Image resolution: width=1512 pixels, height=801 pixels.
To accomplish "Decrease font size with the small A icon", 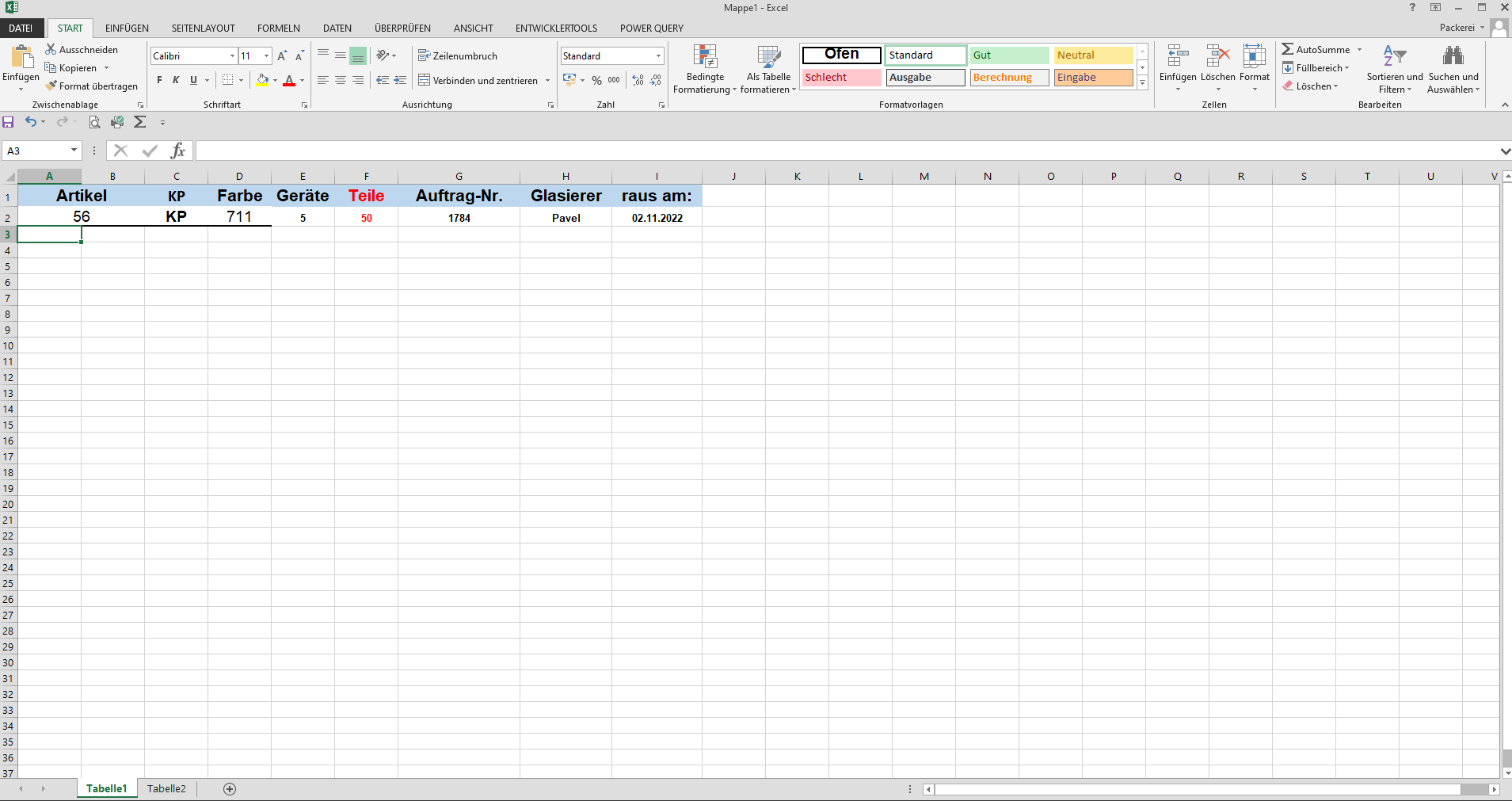I will click(x=299, y=55).
